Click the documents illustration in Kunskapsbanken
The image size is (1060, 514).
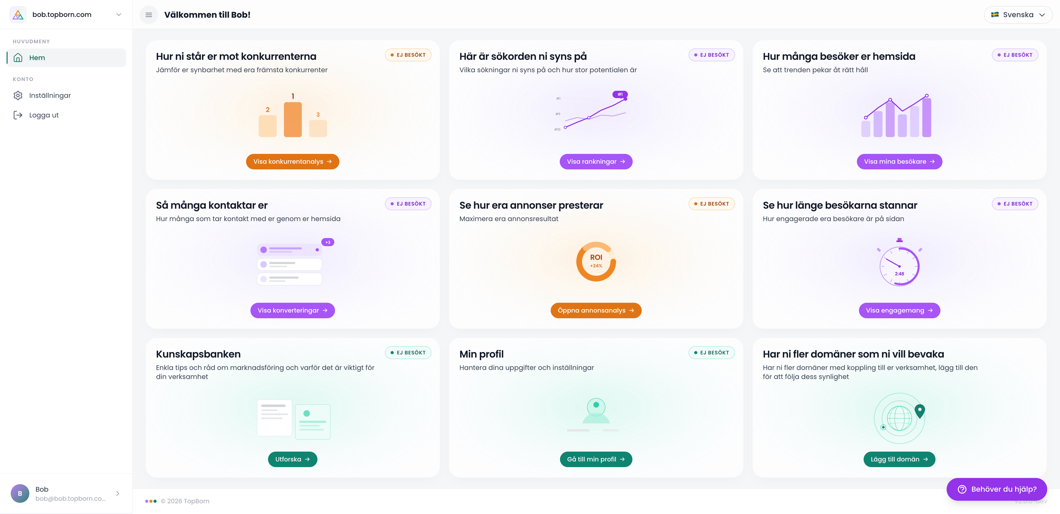pos(293,419)
